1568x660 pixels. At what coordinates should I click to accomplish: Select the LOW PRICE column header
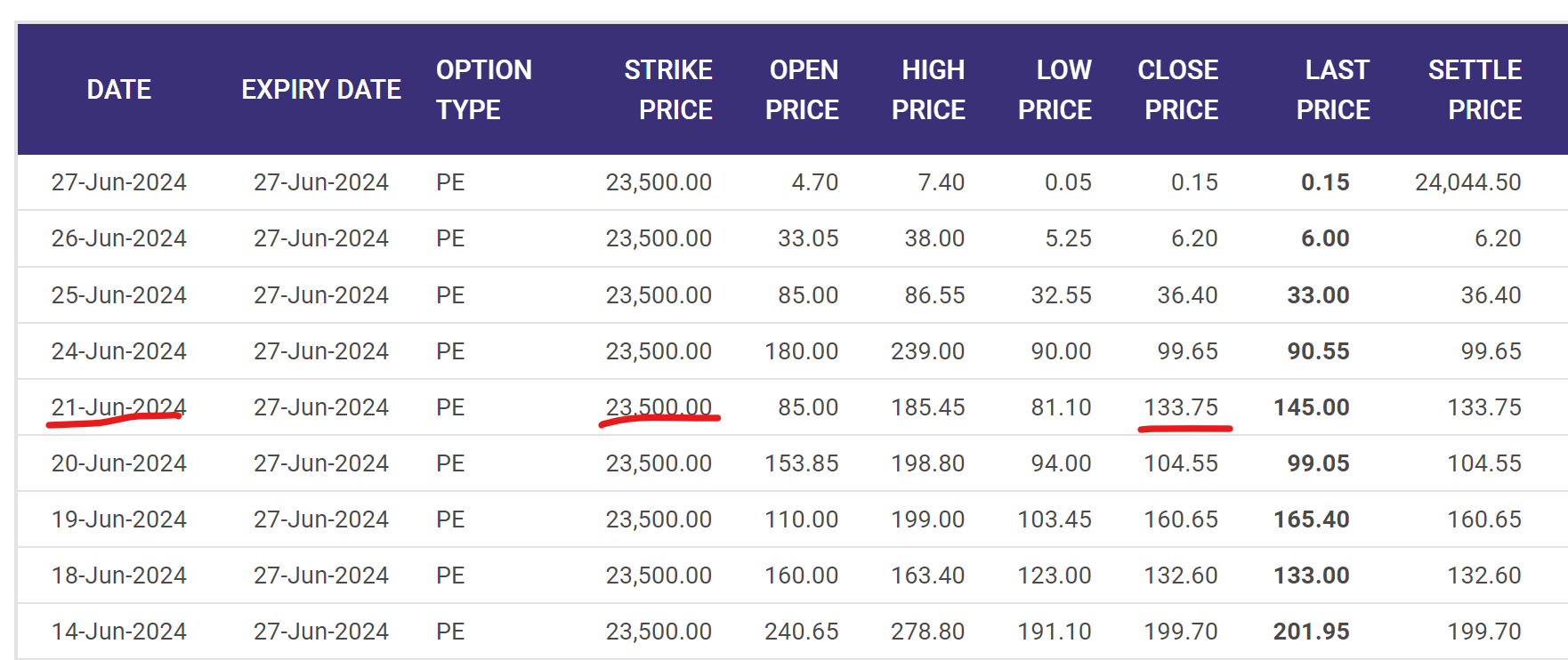1055,90
